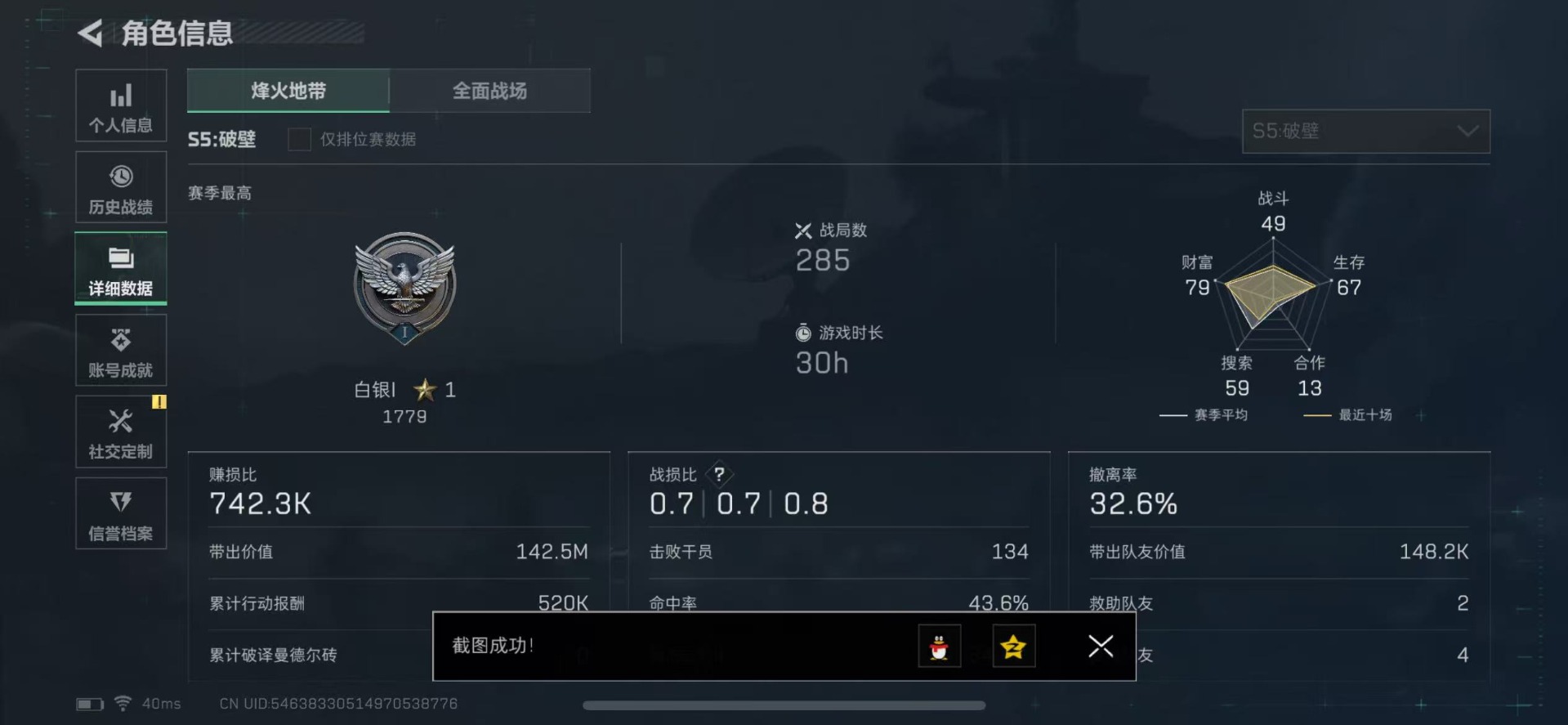Expand the S5:破壁 season dropdown
The width and height of the screenshot is (1568, 725).
click(x=1365, y=132)
